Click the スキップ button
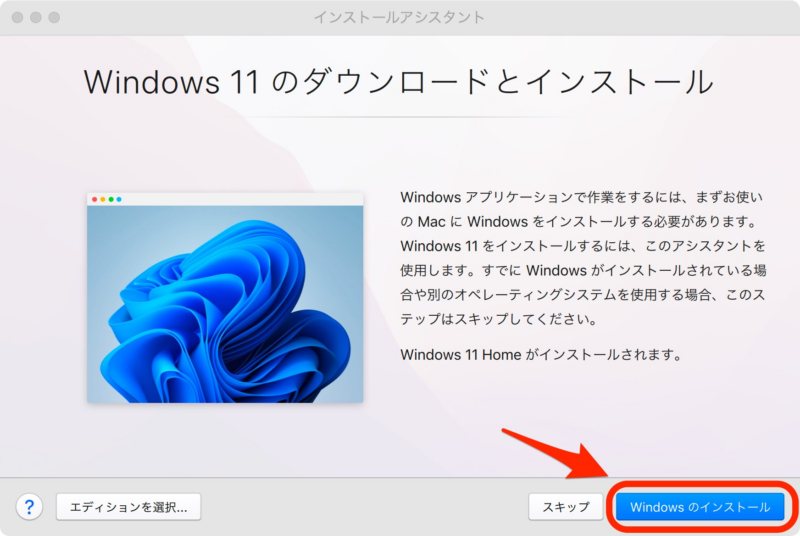 (565, 507)
